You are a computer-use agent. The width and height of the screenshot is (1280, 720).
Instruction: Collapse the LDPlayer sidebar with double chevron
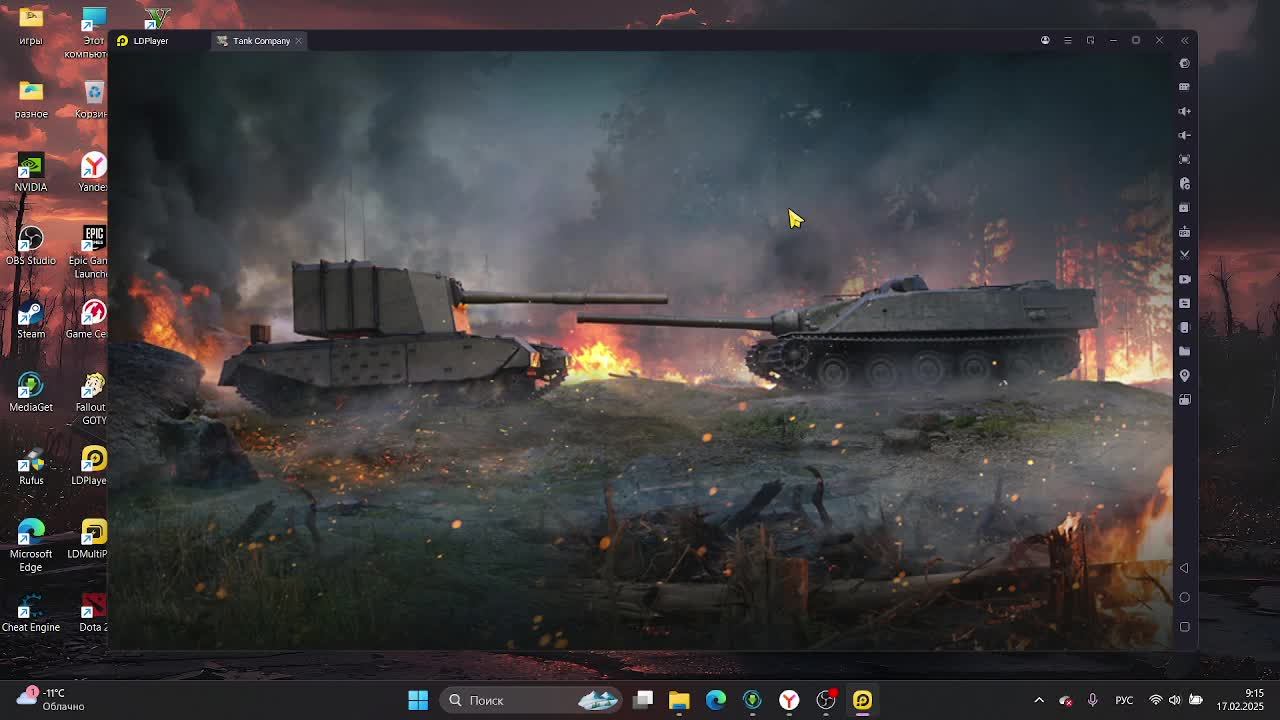coord(1184,41)
